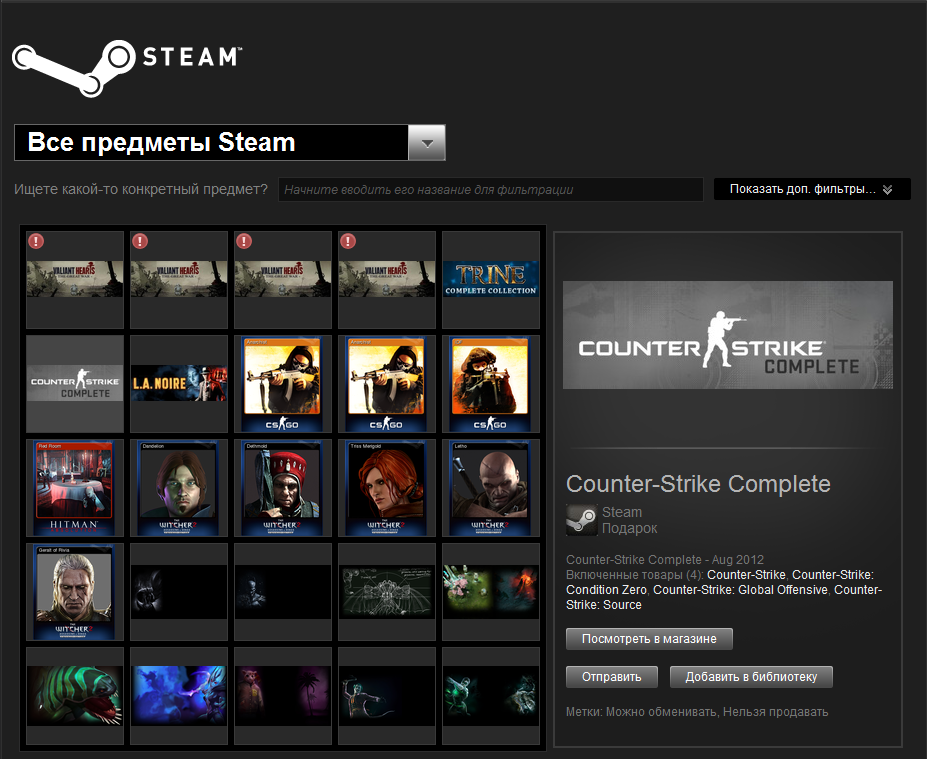Select the chalk blueprint sketch background item
Screen dimensions: 927x759
(x=387, y=592)
